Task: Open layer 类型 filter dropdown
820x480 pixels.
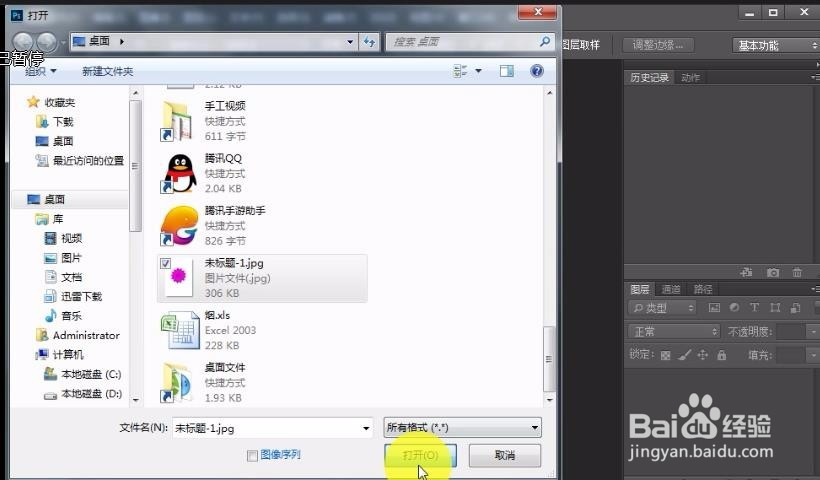Action: pyautogui.click(x=663, y=308)
